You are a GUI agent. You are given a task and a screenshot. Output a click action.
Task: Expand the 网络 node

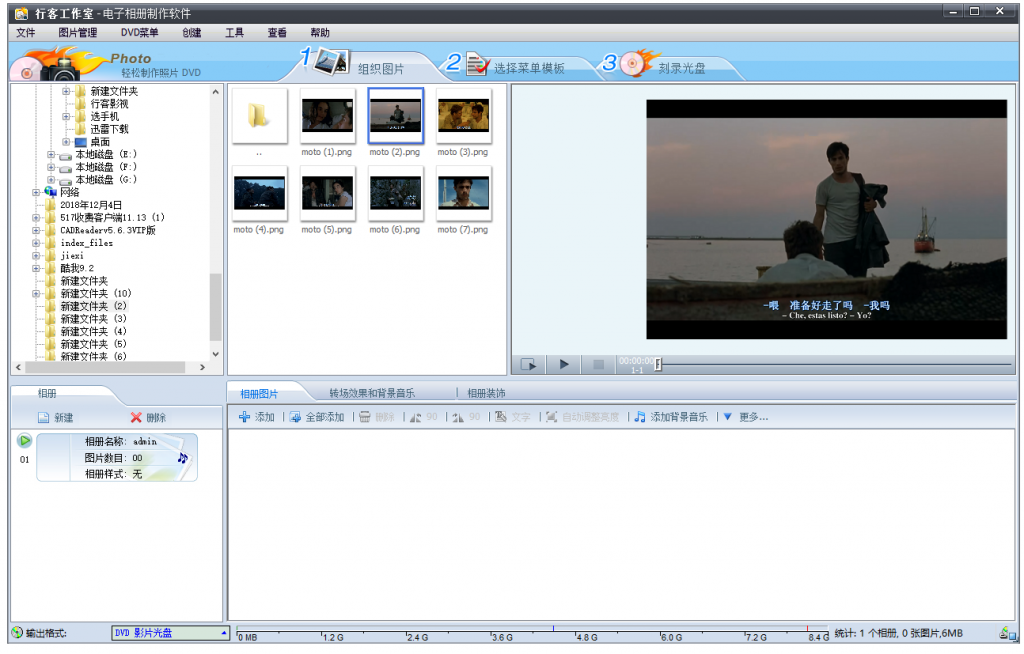click(x=36, y=193)
